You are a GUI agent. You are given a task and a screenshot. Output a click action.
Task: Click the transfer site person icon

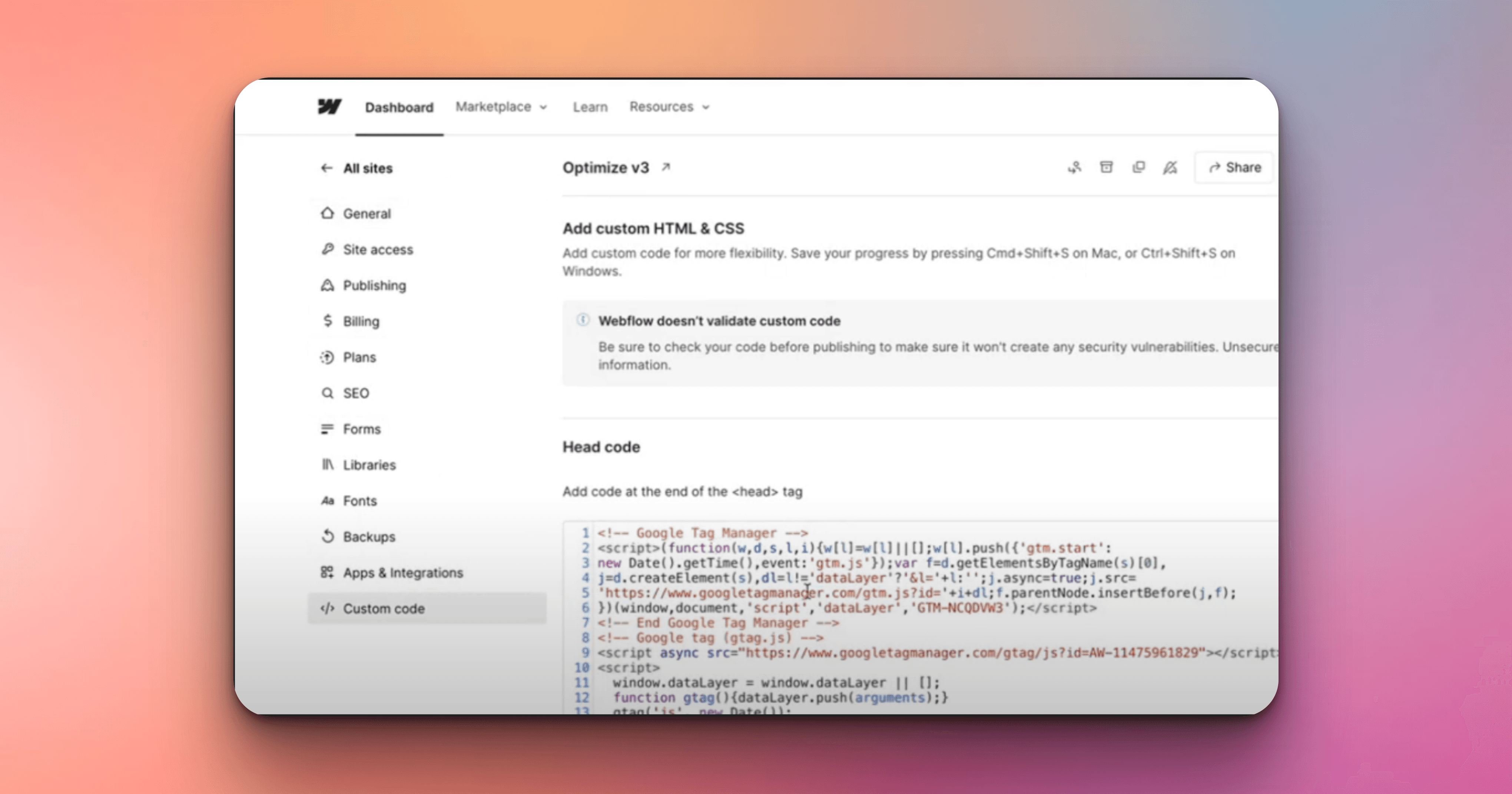(1074, 168)
